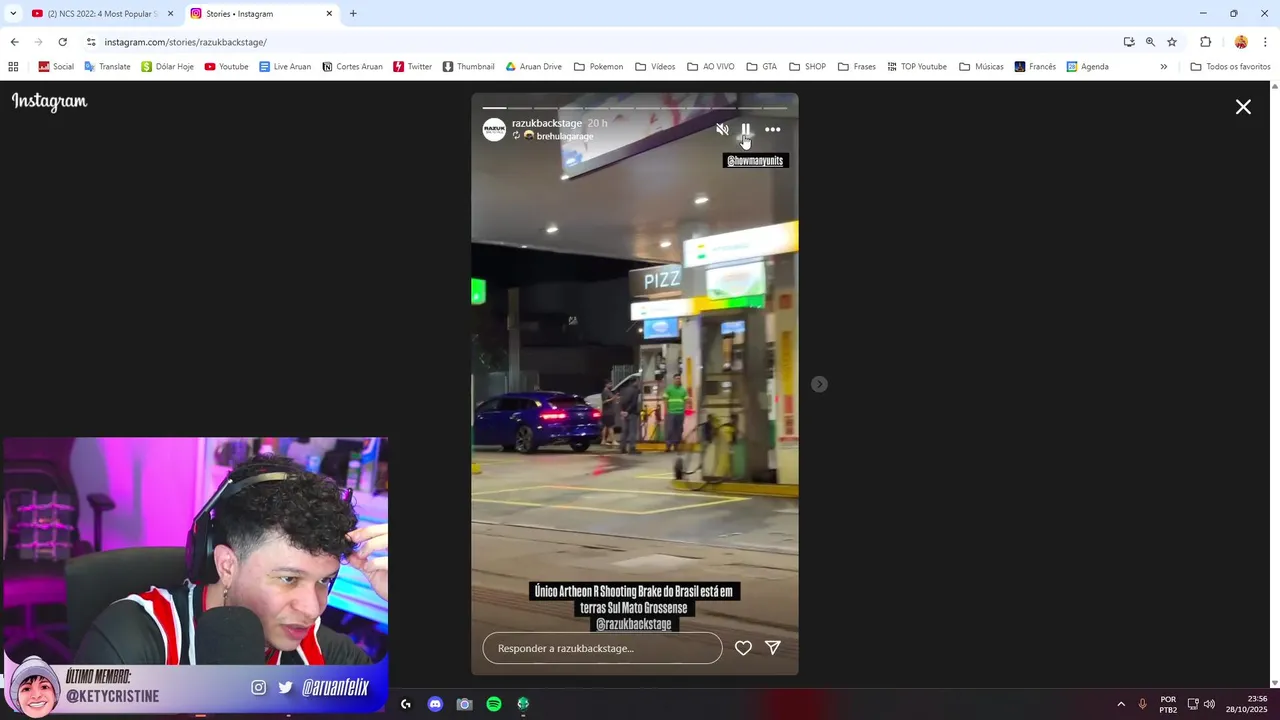
Task: Click the address bar URL
Action: click(186, 42)
